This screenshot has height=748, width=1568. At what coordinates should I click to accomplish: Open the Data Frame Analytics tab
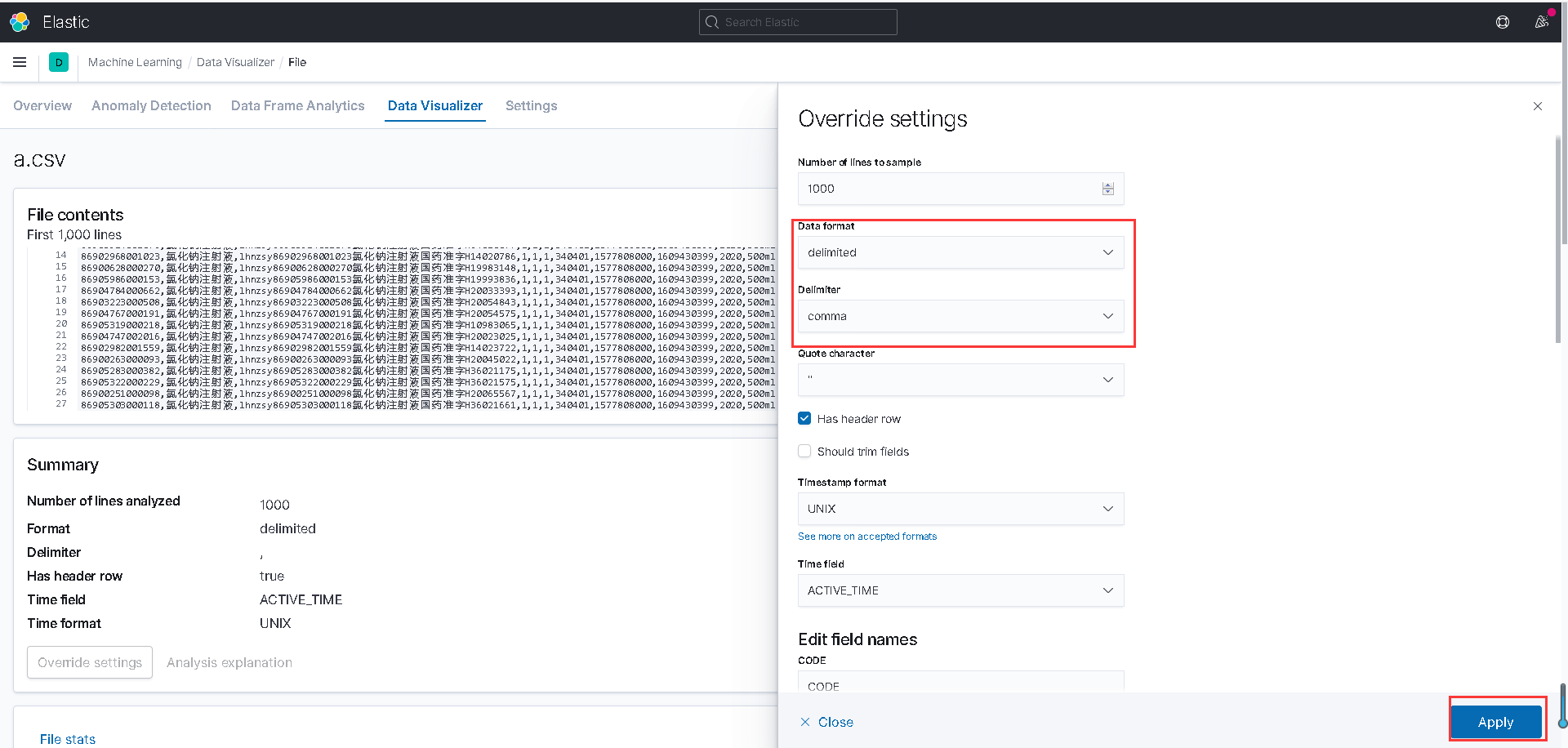coord(297,106)
